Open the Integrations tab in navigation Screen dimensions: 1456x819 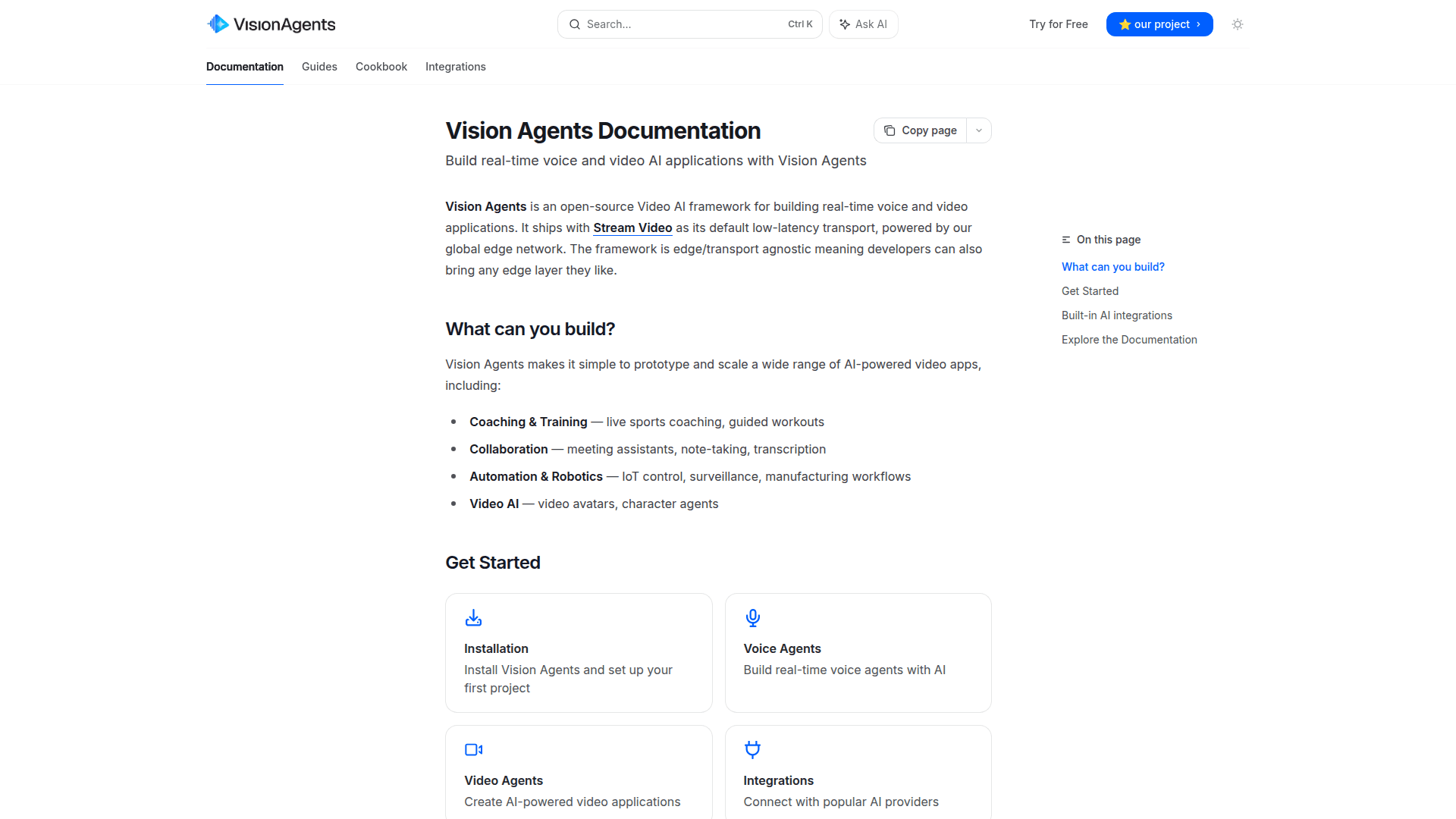pyautogui.click(x=455, y=67)
